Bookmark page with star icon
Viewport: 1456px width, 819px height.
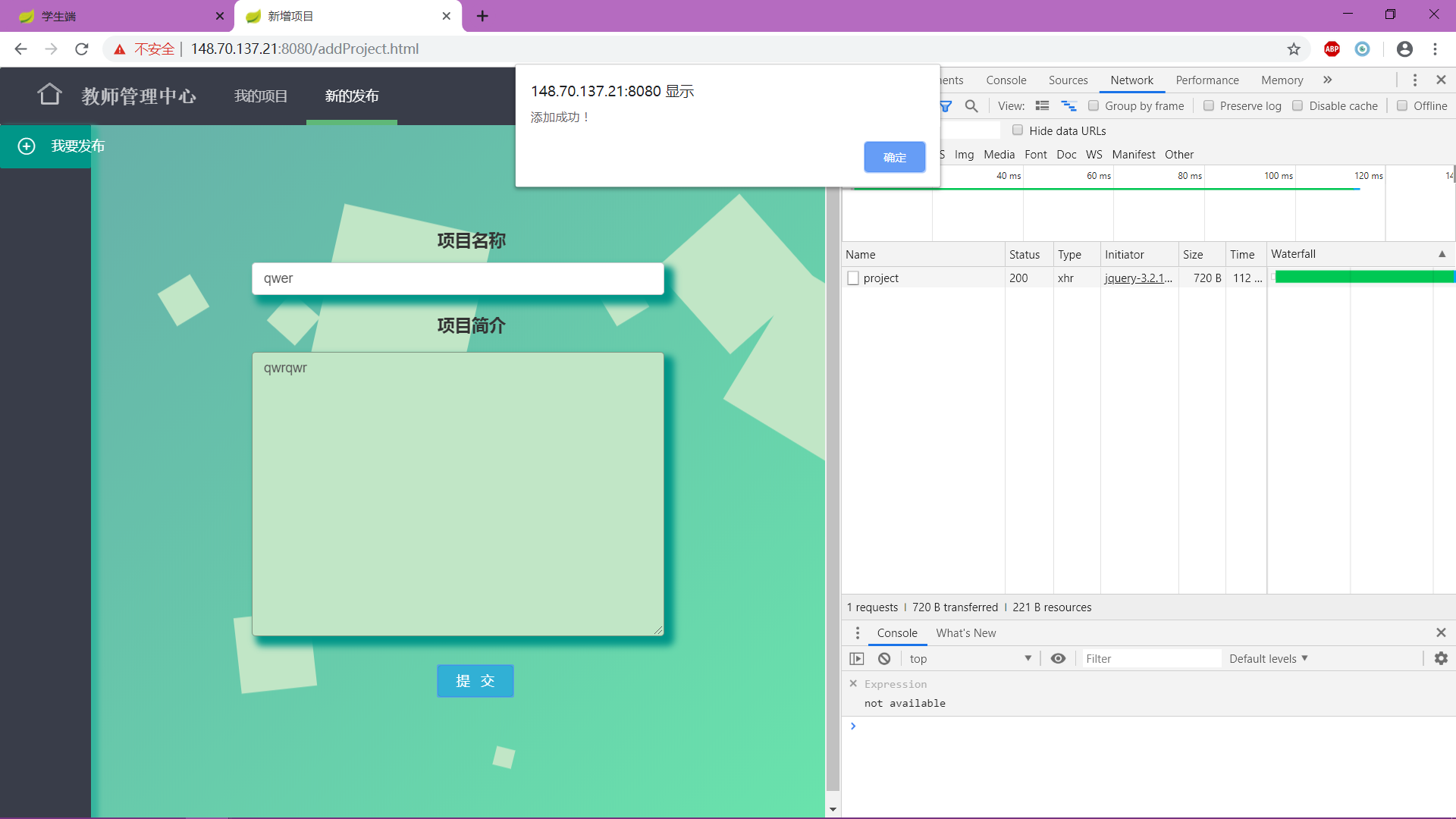1294,49
